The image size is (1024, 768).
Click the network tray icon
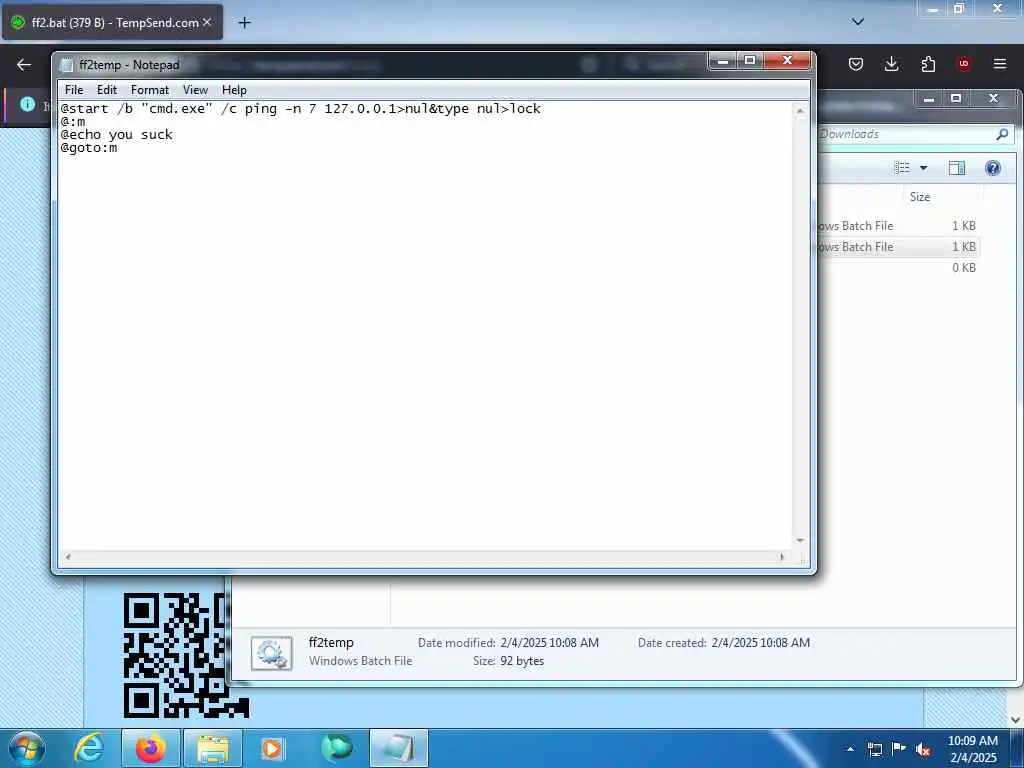point(874,749)
